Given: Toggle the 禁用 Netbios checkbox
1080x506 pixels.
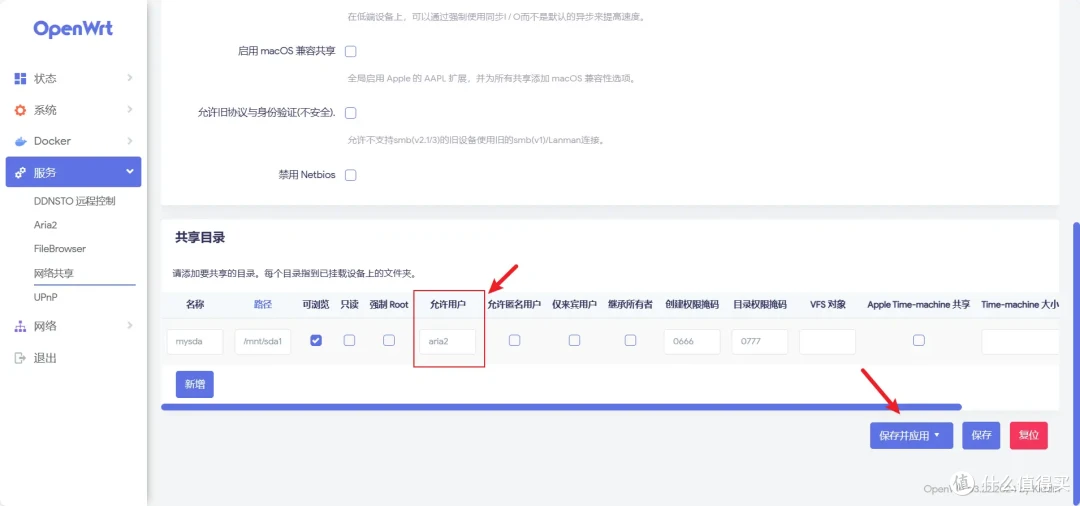Looking at the screenshot, I should pos(351,175).
